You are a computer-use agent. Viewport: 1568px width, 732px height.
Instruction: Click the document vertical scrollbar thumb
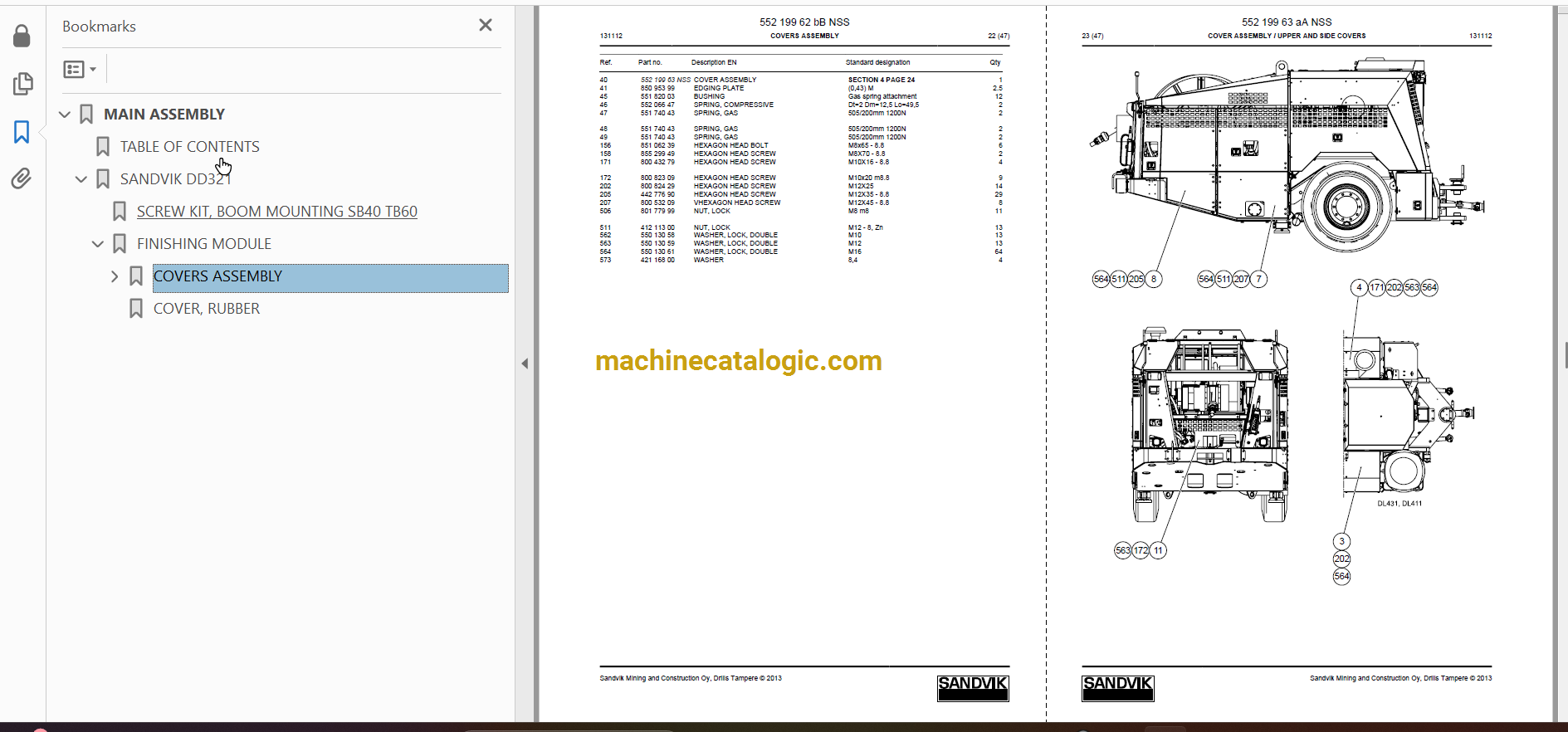1565,355
